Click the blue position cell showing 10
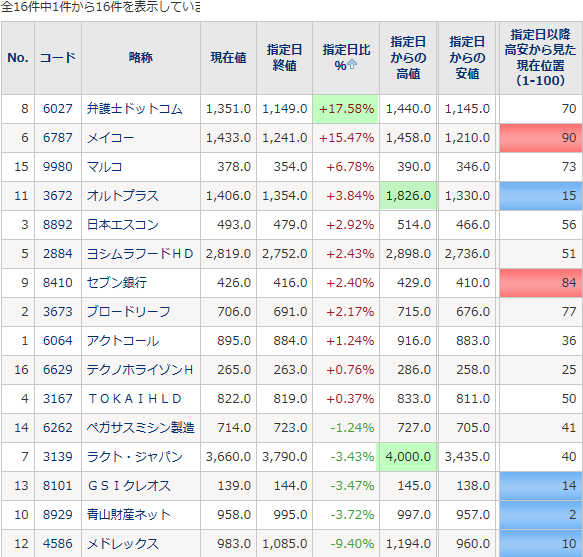The width and height of the screenshot is (583, 557). (541, 544)
